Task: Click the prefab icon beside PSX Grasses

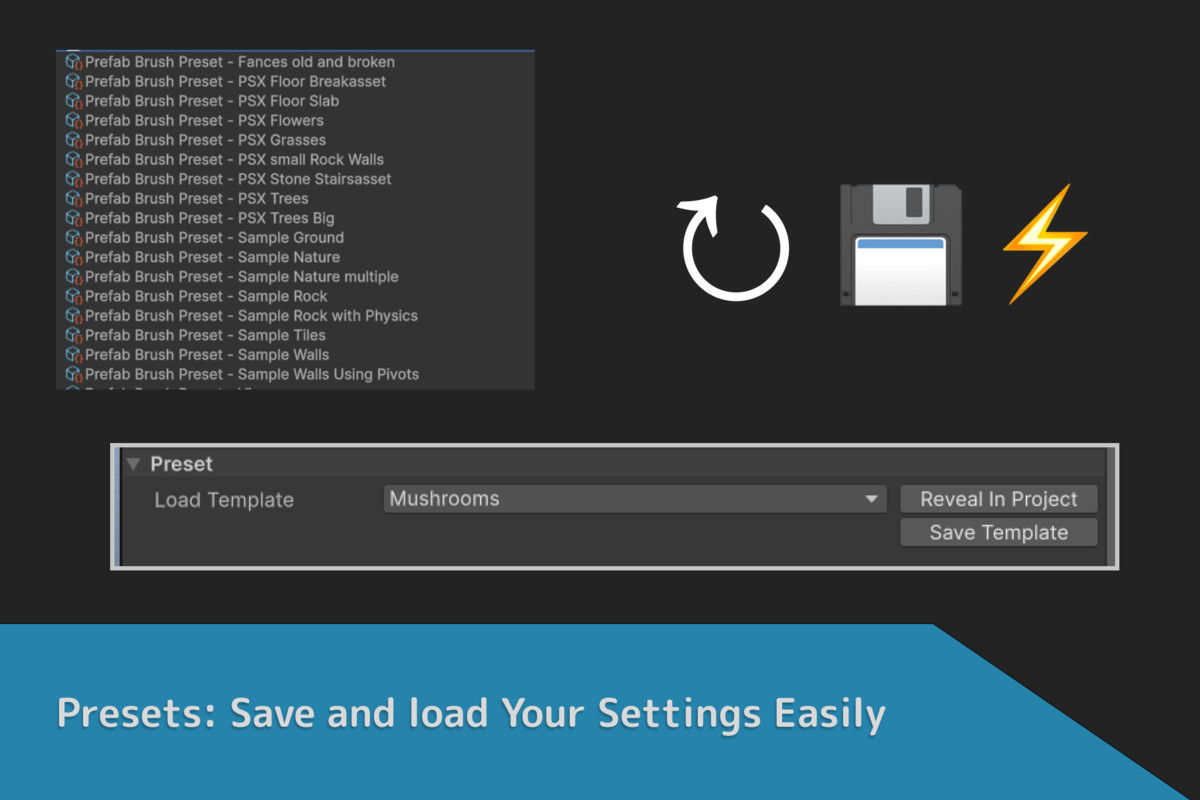Action: point(74,140)
